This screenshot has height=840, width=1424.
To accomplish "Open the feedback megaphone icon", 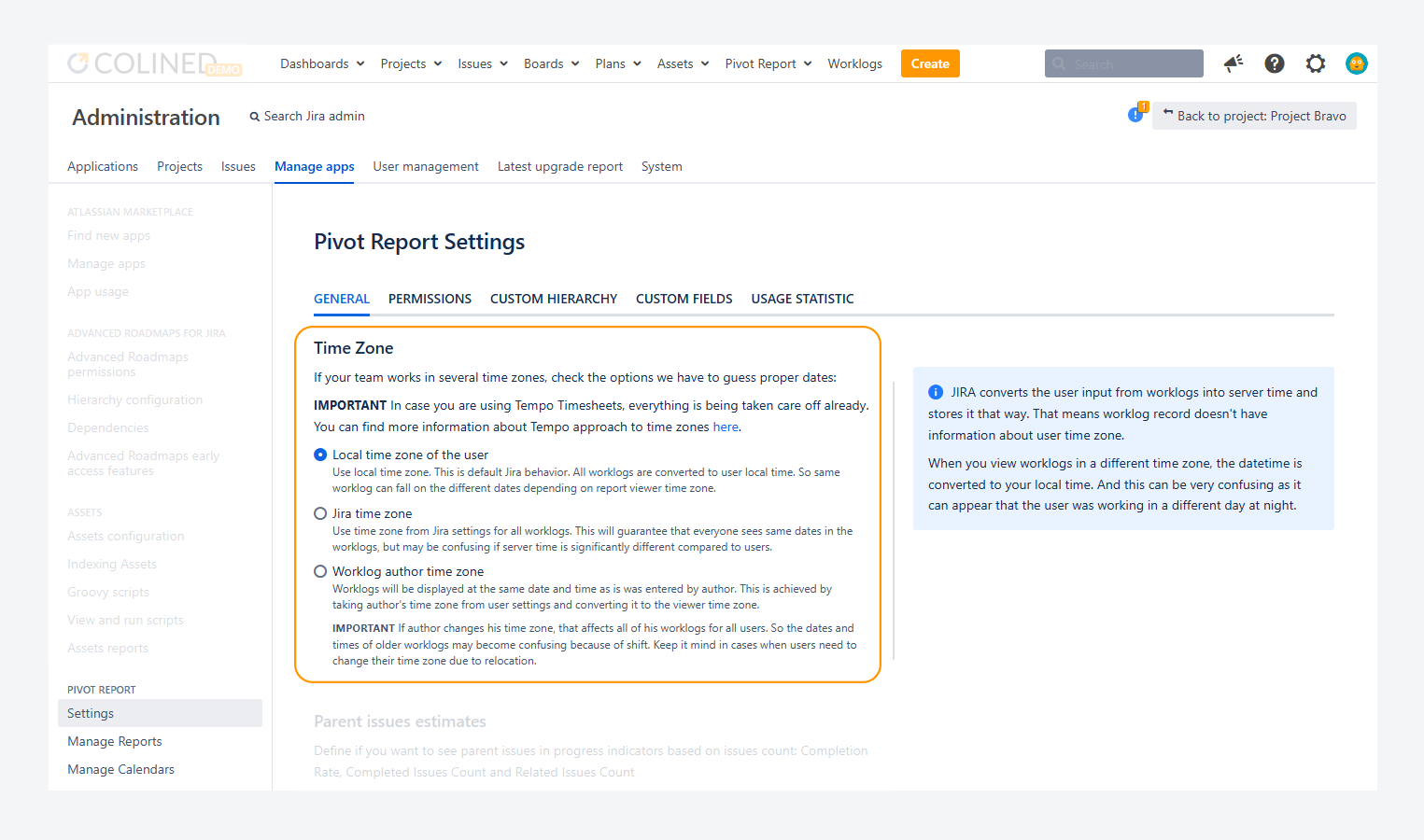I will pyautogui.click(x=1234, y=63).
